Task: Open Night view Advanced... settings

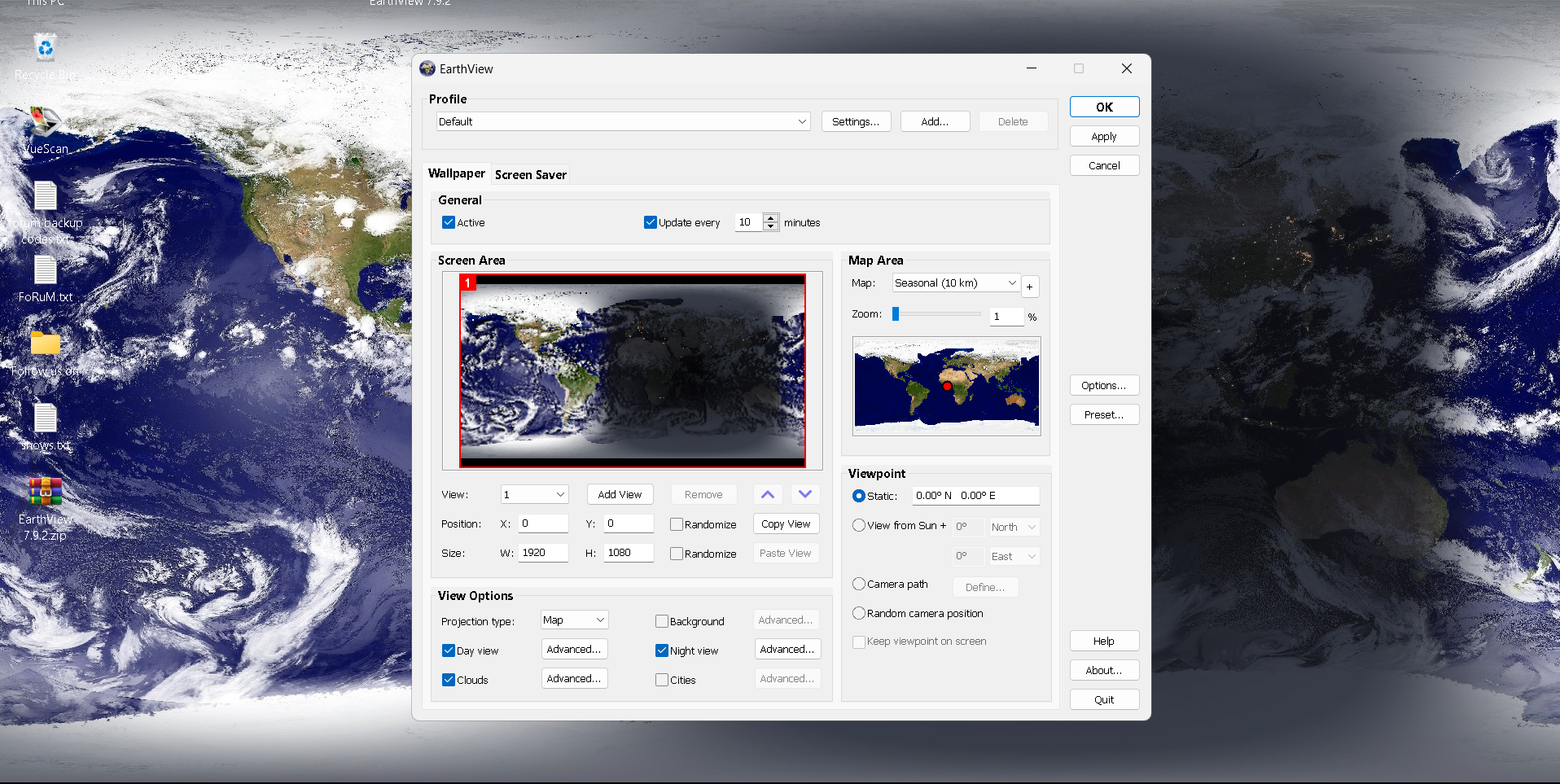Action: (787, 649)
